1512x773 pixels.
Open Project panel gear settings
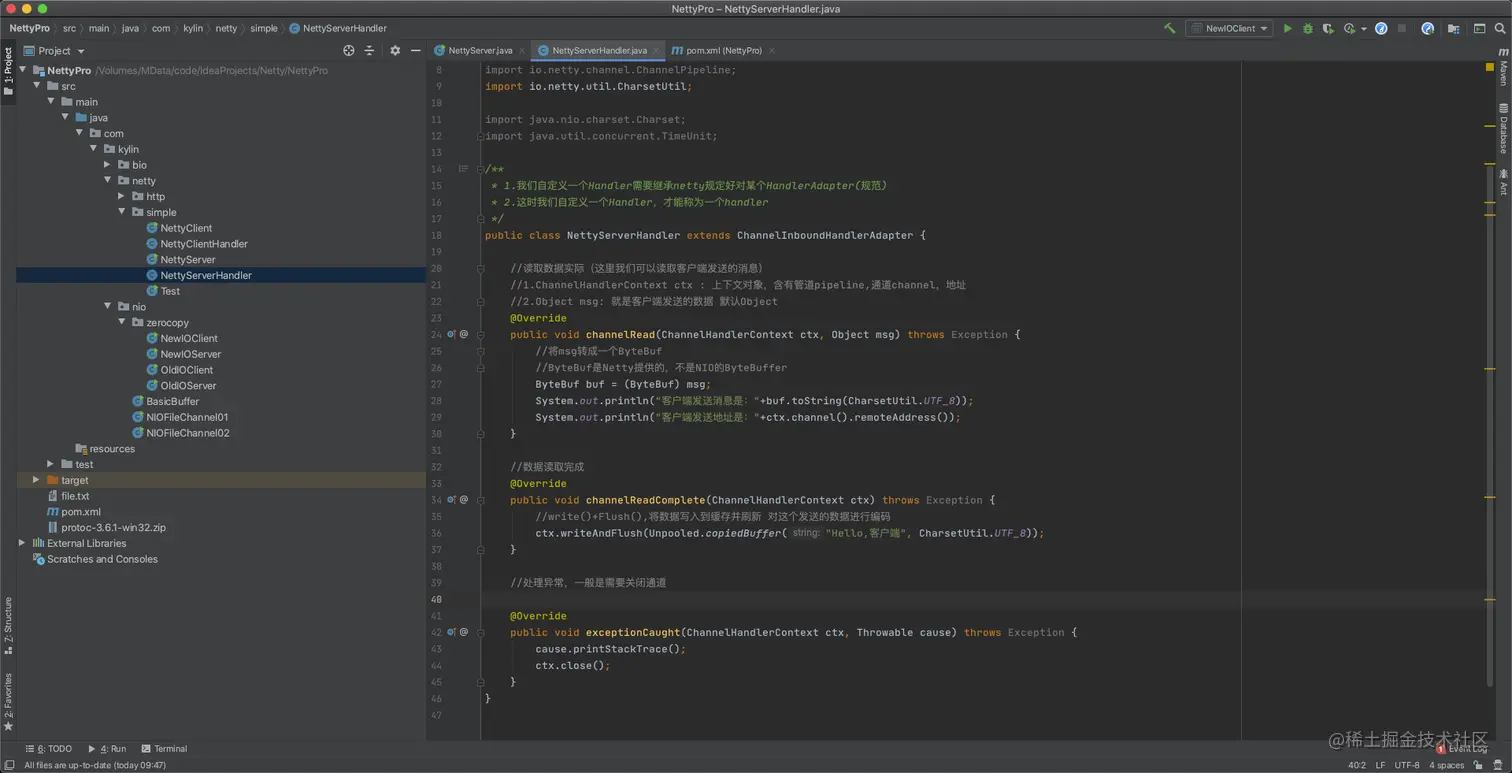click(395, 50)
